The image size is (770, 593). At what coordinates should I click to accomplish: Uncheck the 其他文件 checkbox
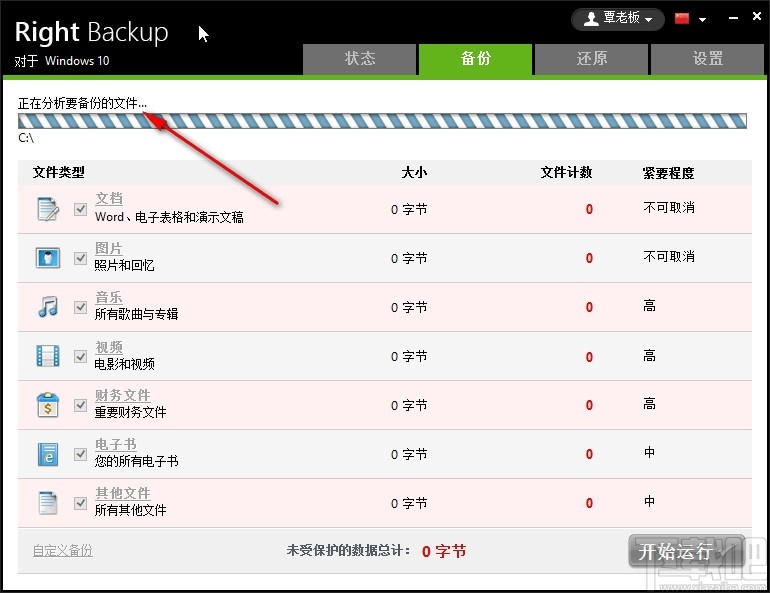(x=81, y=504)
